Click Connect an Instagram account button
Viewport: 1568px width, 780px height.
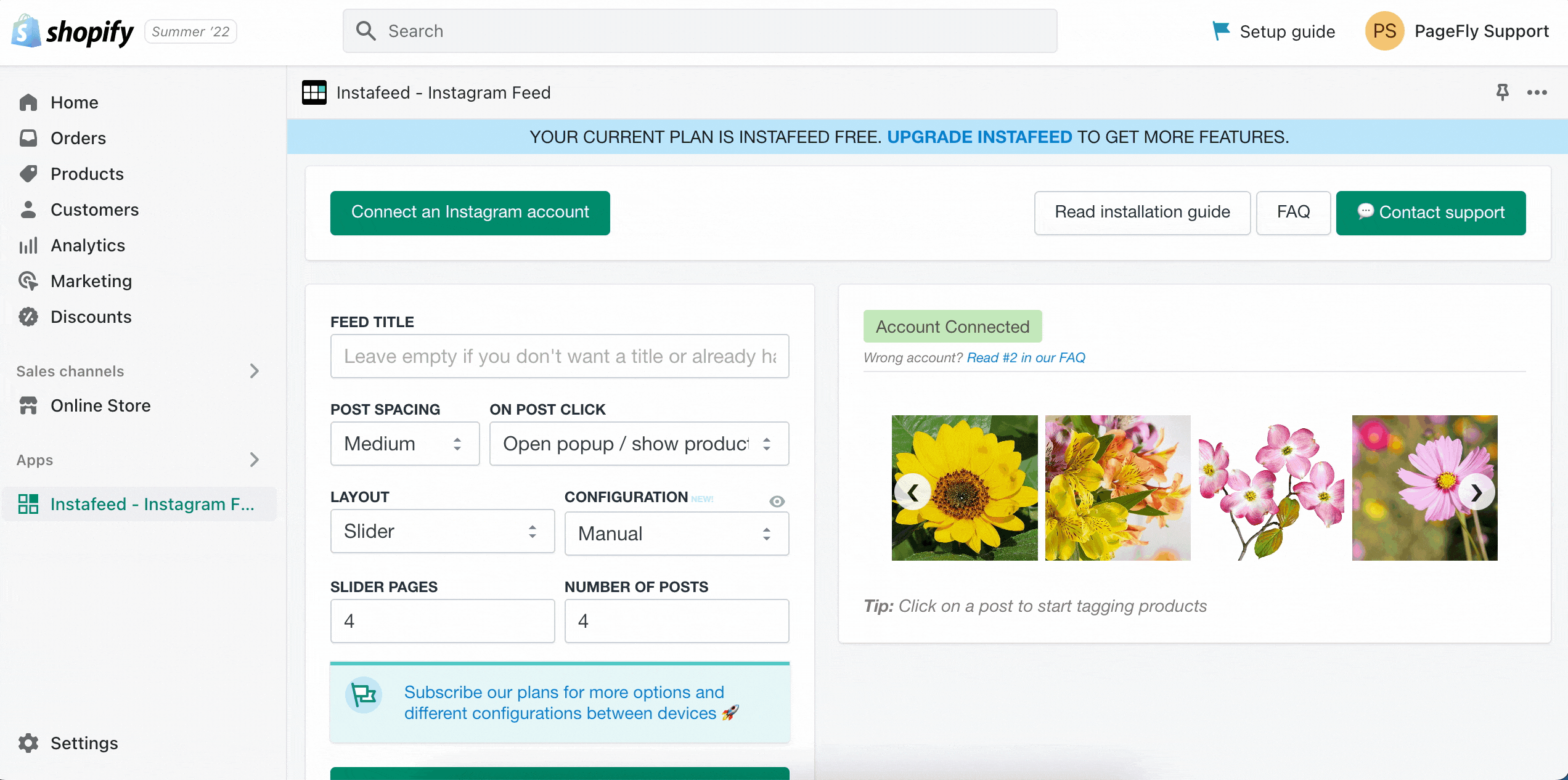point(470,213)
